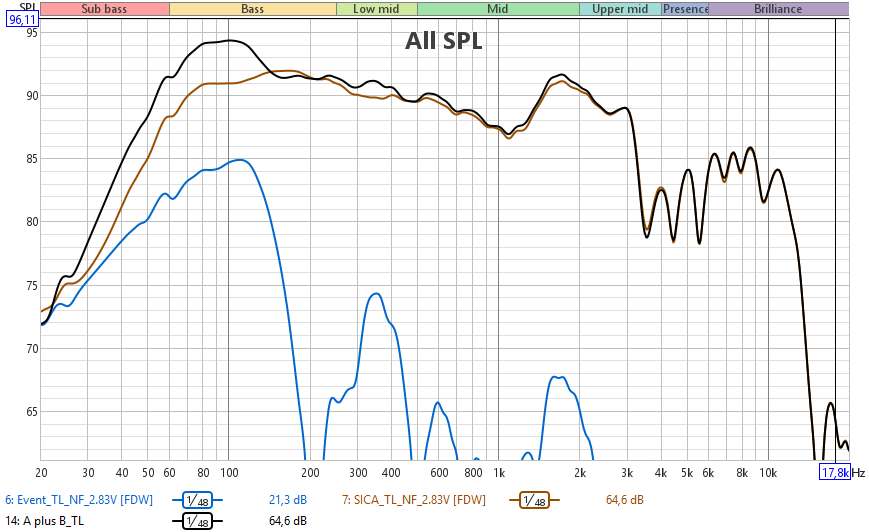Viewport: 869px width, 532px height.
Task: Click the 64,6 dB readout of SICA trace
Action: (624, 499)
